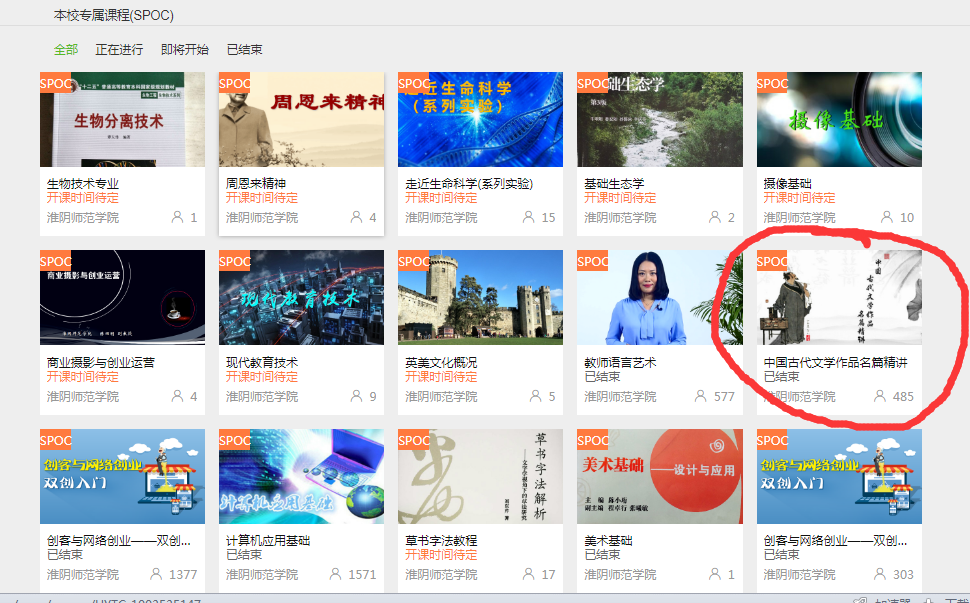Select the 全部 filter tab
Image resolution: width=970 pixels, height=603 pixels.
[x=66, y=49]
